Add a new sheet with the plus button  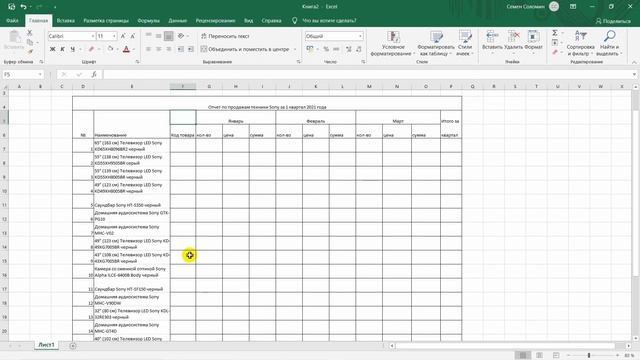click(x=73, y=346)
